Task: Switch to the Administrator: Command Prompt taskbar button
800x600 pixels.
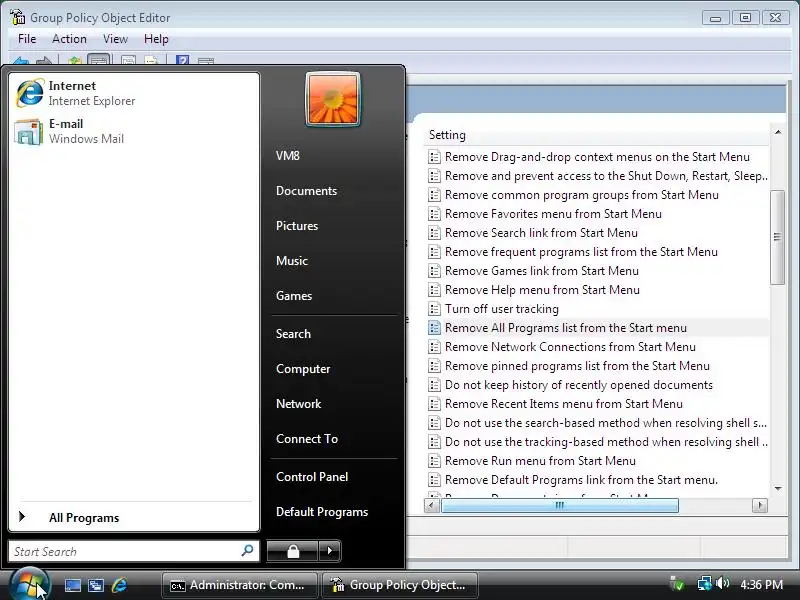Action: point(239,585)
